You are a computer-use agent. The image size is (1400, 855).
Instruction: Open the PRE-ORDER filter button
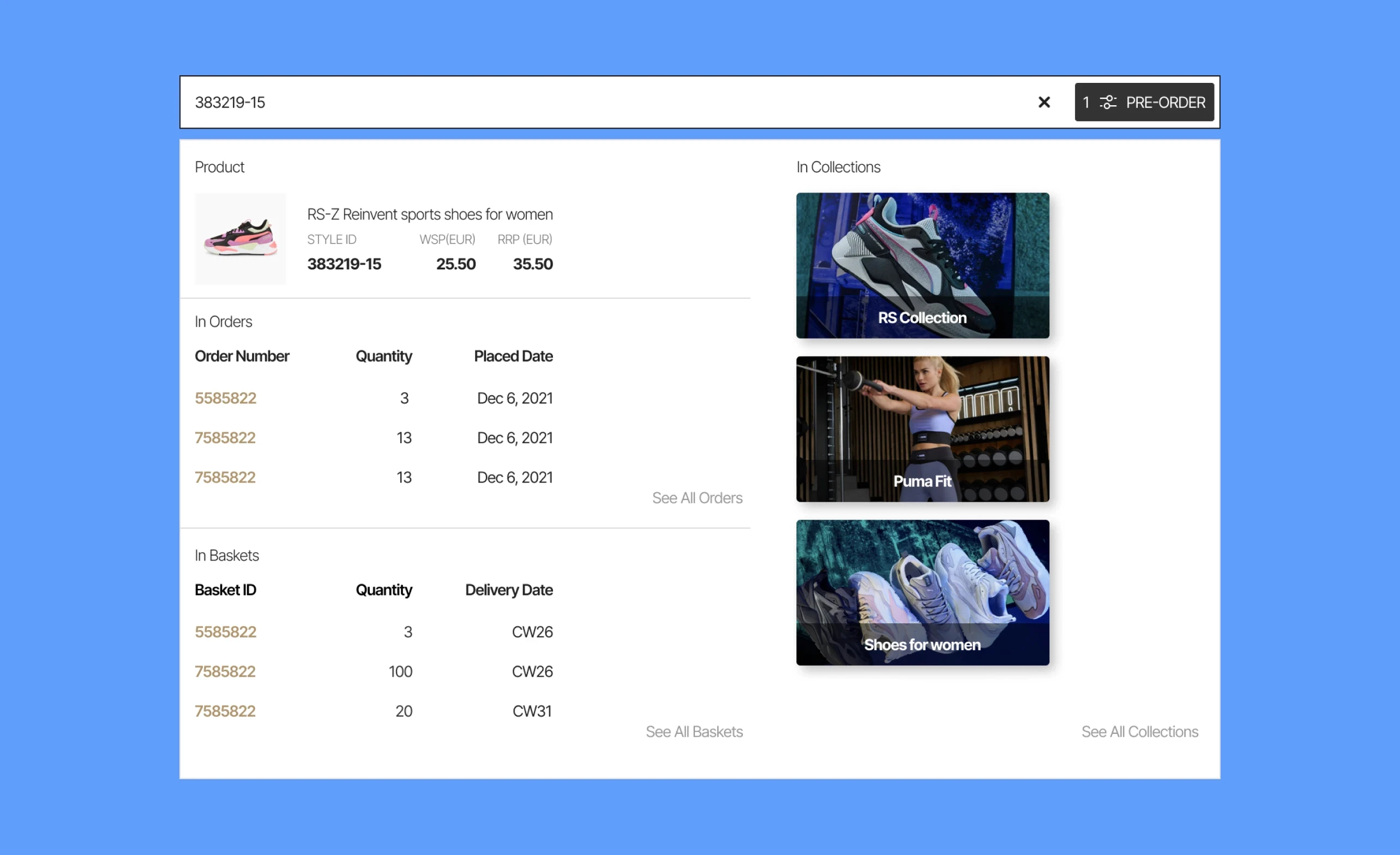point(1144,103)
